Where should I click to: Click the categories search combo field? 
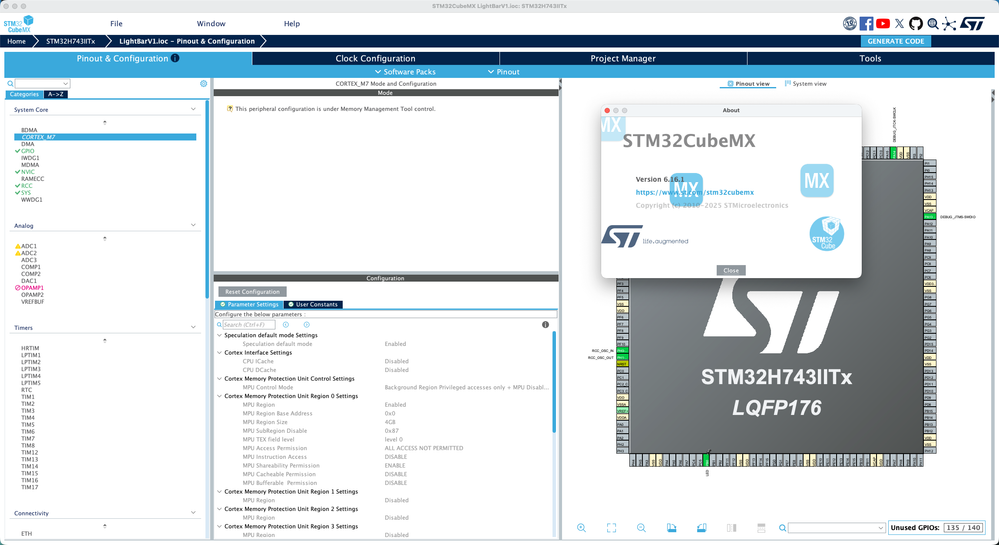[x=42, y=84]
